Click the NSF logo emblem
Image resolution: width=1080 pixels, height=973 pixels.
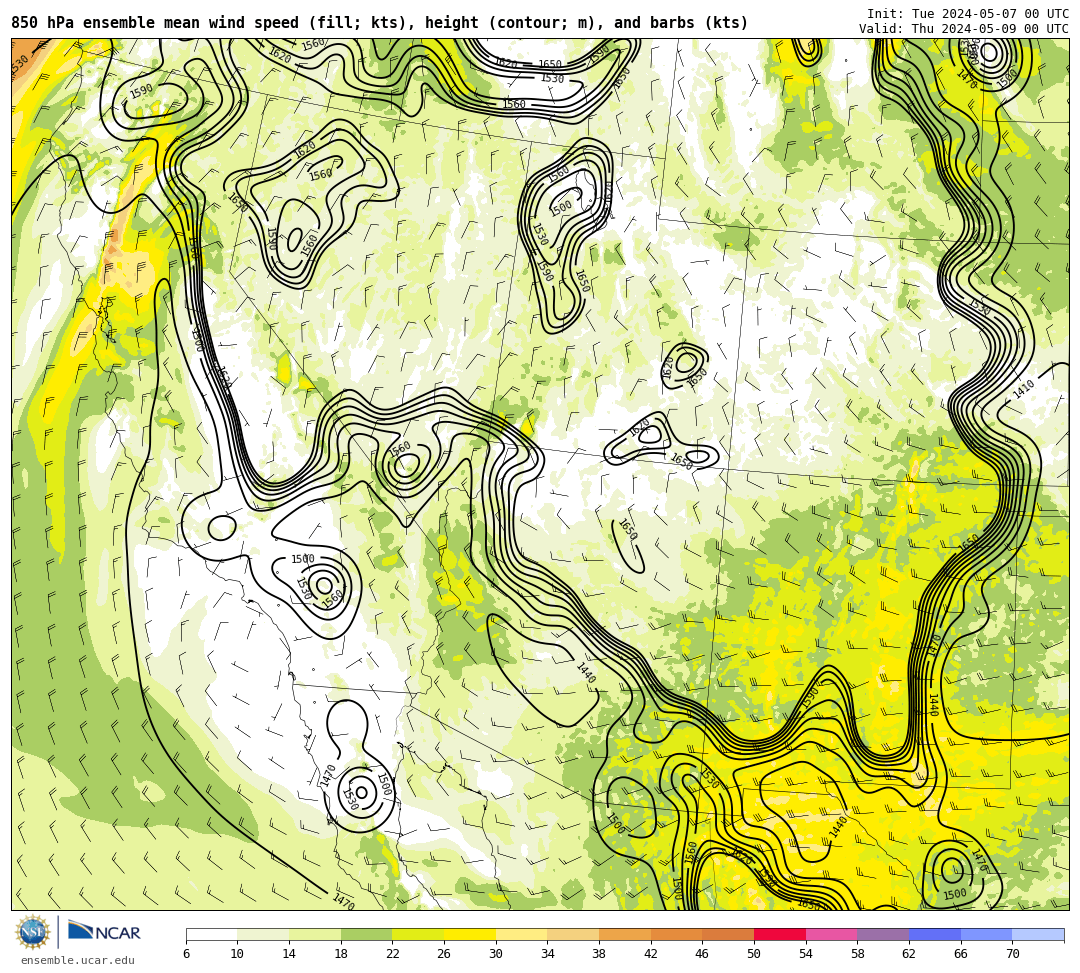click(33, 932)
